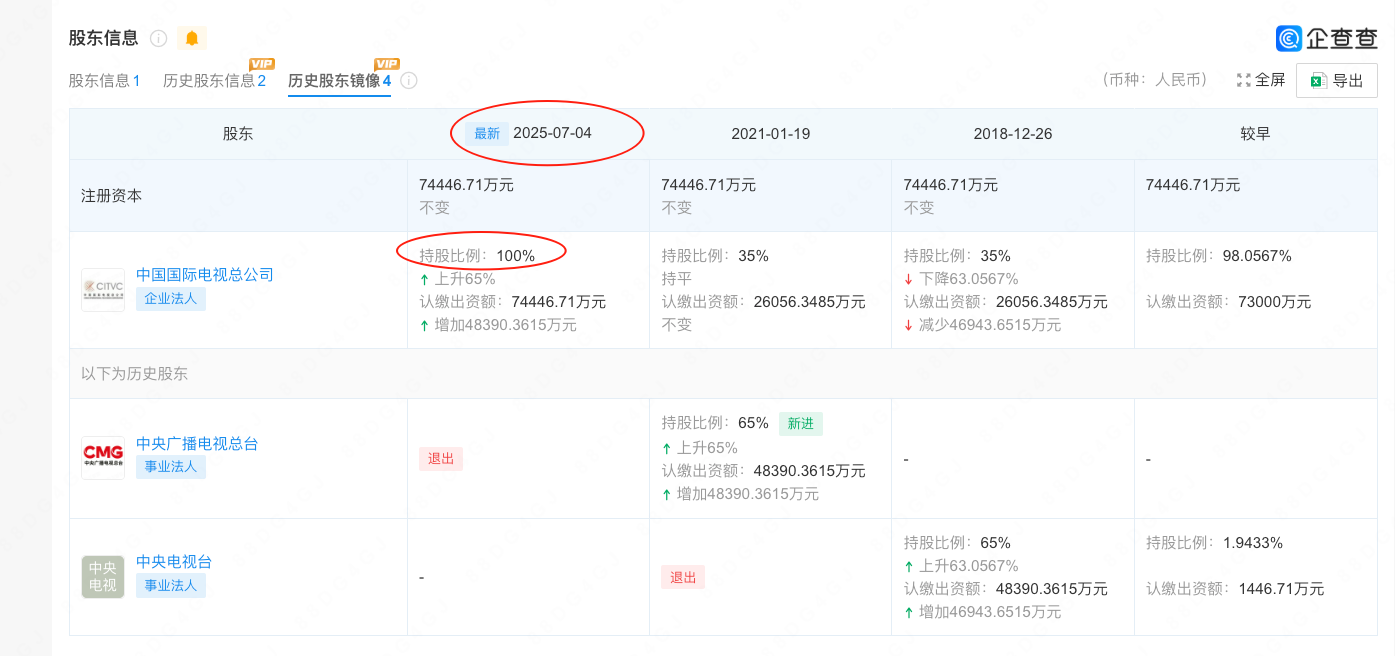Click the 股东 column header

(238, 133)
